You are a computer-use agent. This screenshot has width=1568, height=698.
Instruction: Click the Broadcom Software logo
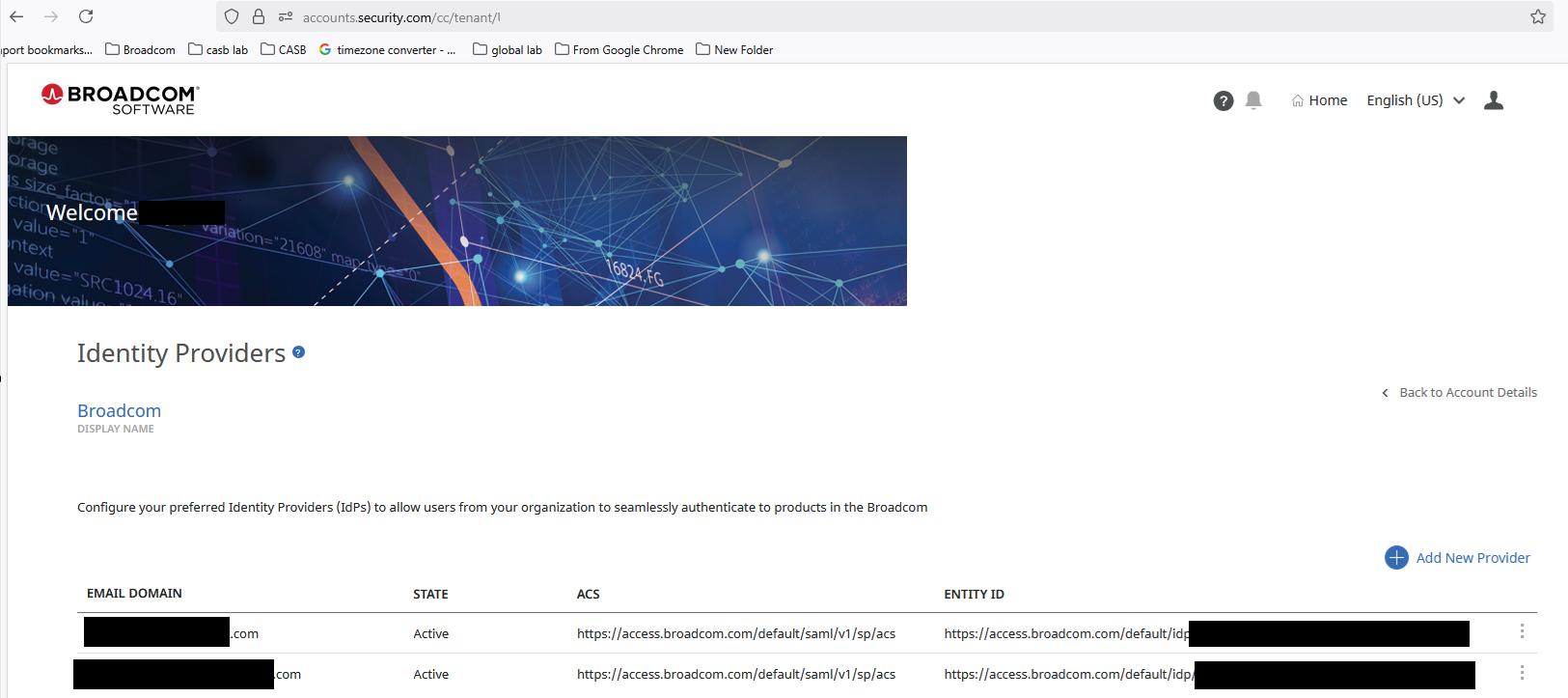(120, 99)
